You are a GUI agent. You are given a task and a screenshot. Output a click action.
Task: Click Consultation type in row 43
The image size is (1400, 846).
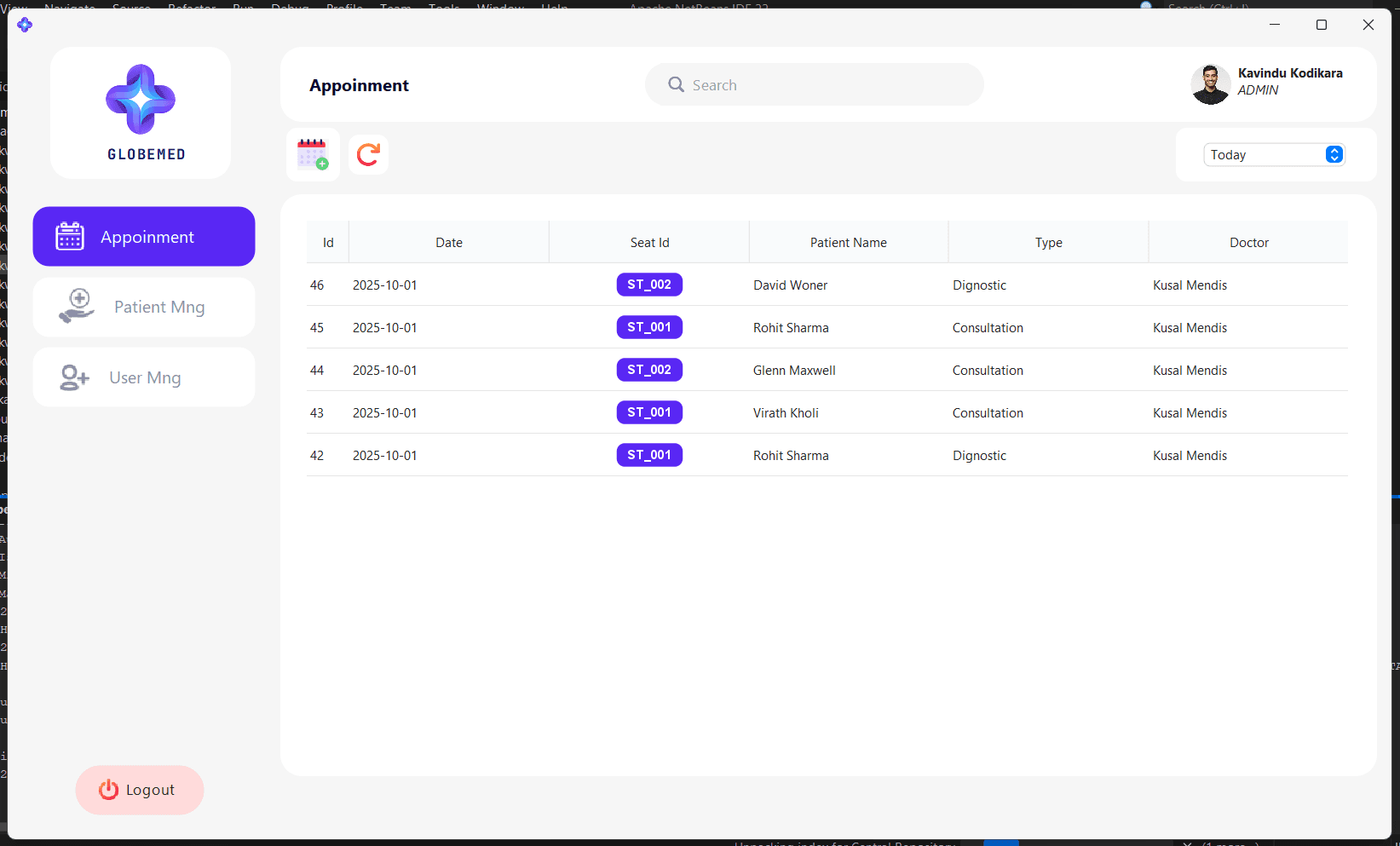pyautogui.click(x=988, y=413)
